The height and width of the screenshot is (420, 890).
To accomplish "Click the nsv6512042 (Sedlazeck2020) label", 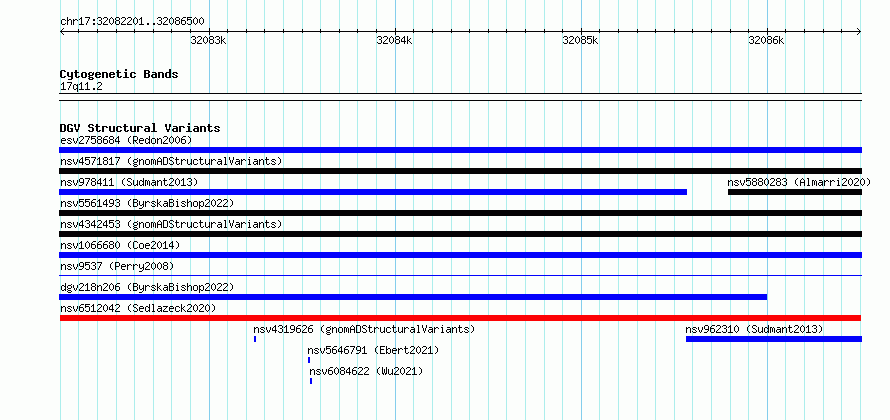I will pos(138,308).
